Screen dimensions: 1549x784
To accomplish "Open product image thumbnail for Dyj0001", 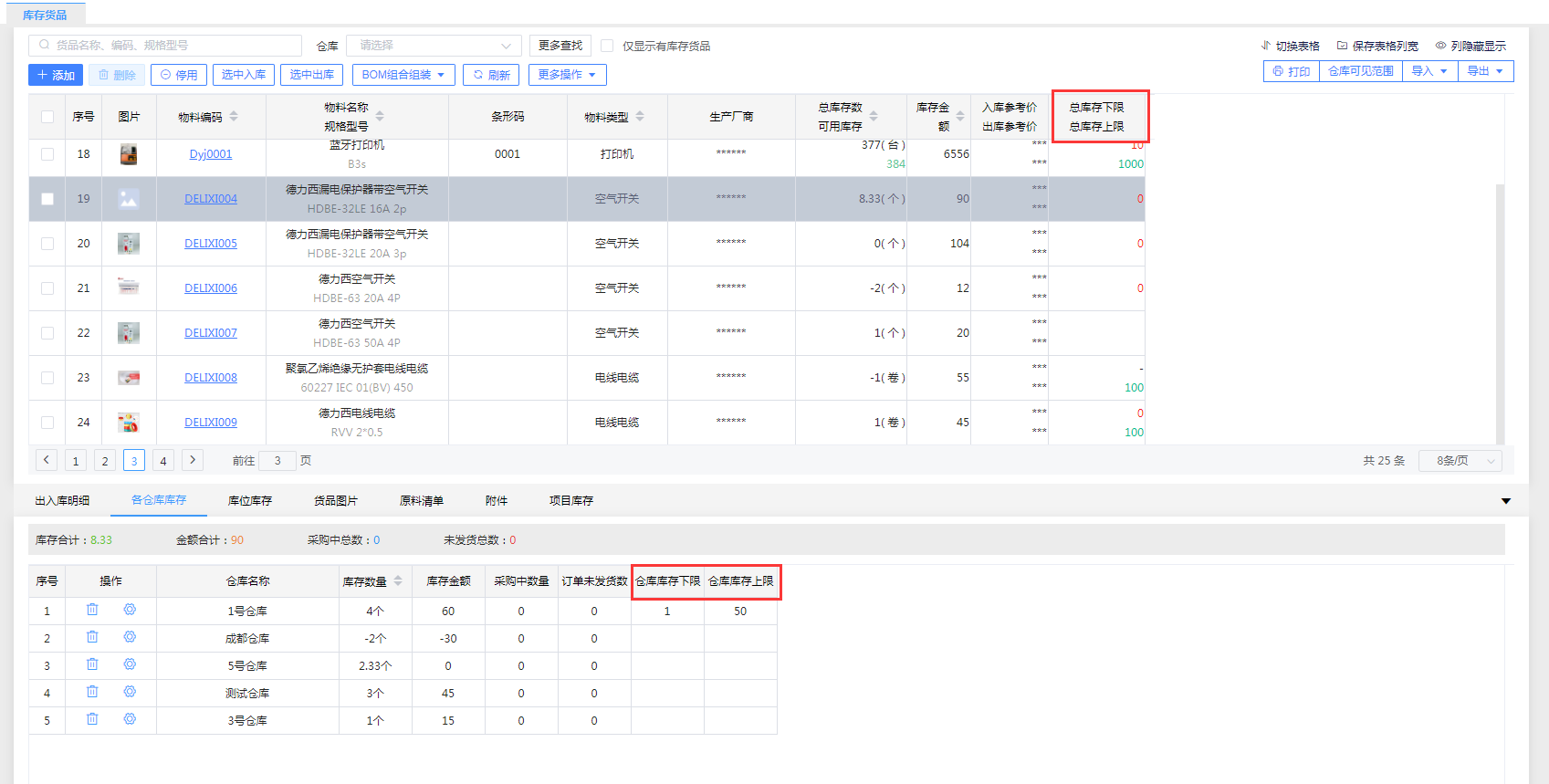I will 129,154.
